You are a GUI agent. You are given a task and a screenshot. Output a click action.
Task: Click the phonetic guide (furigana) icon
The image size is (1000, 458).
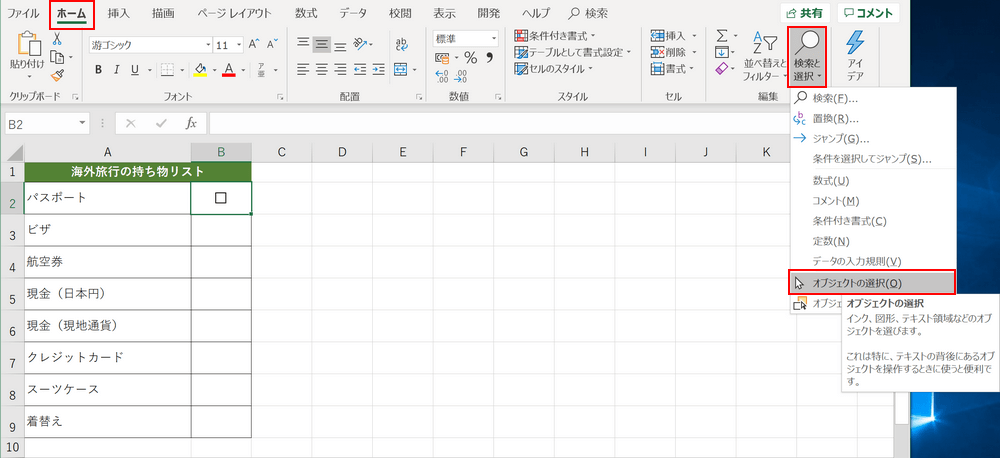coord(261,70)
